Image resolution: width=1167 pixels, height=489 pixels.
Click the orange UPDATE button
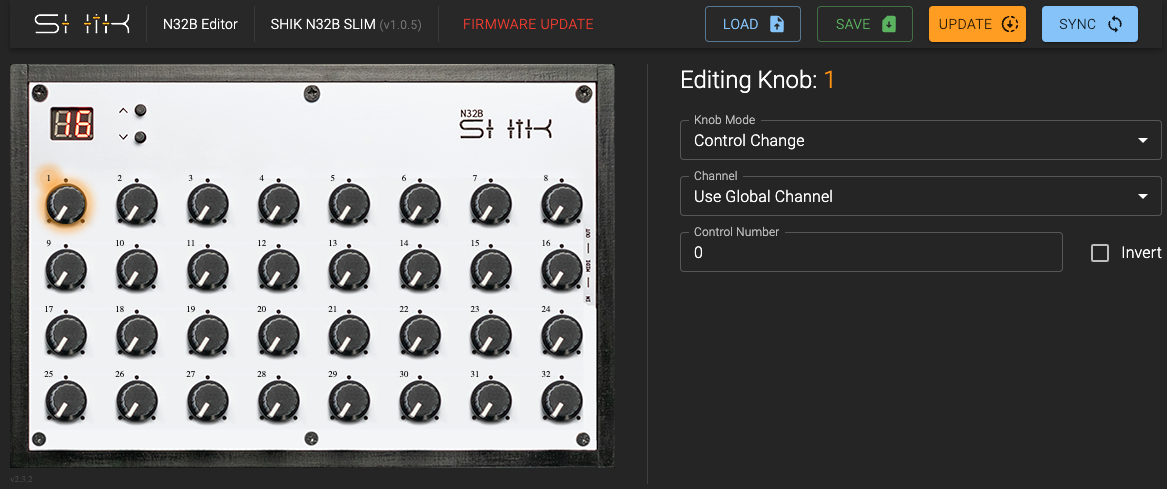pos(977,24)
